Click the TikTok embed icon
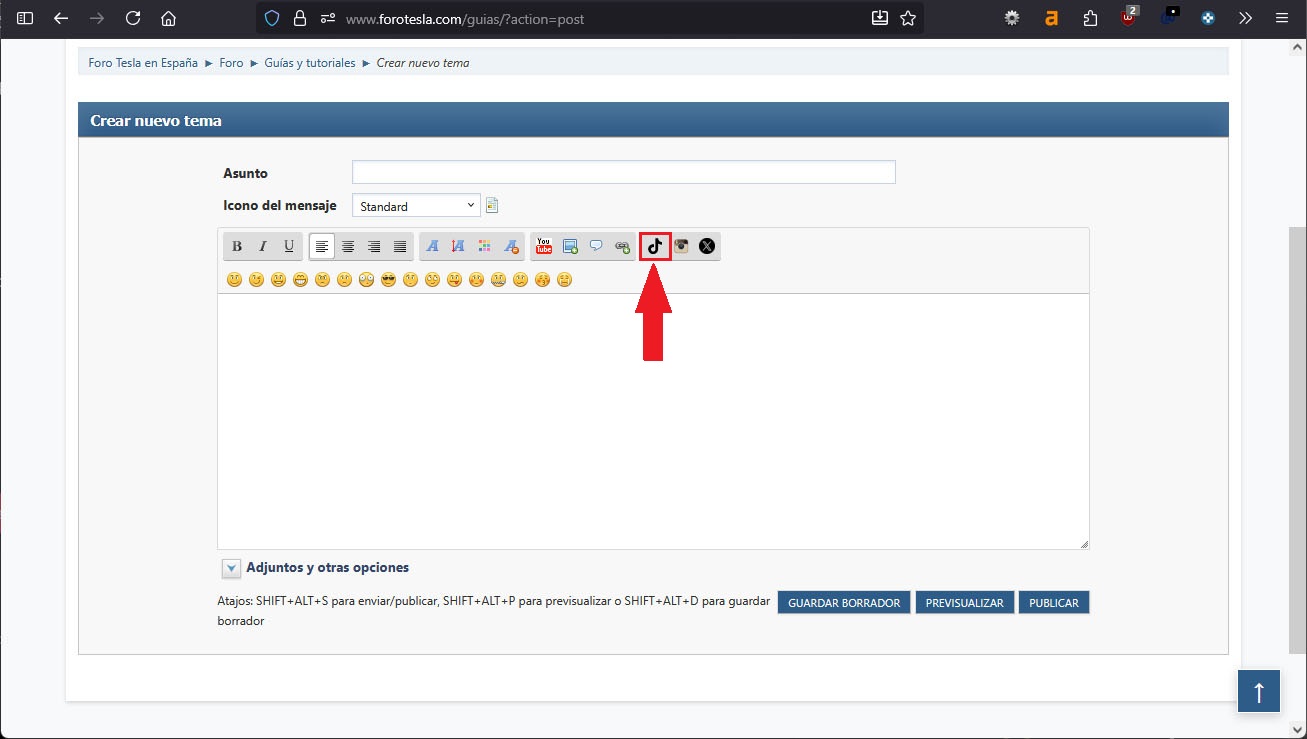The height and width of the screenshot is (739, 1307). coord(655,246)
